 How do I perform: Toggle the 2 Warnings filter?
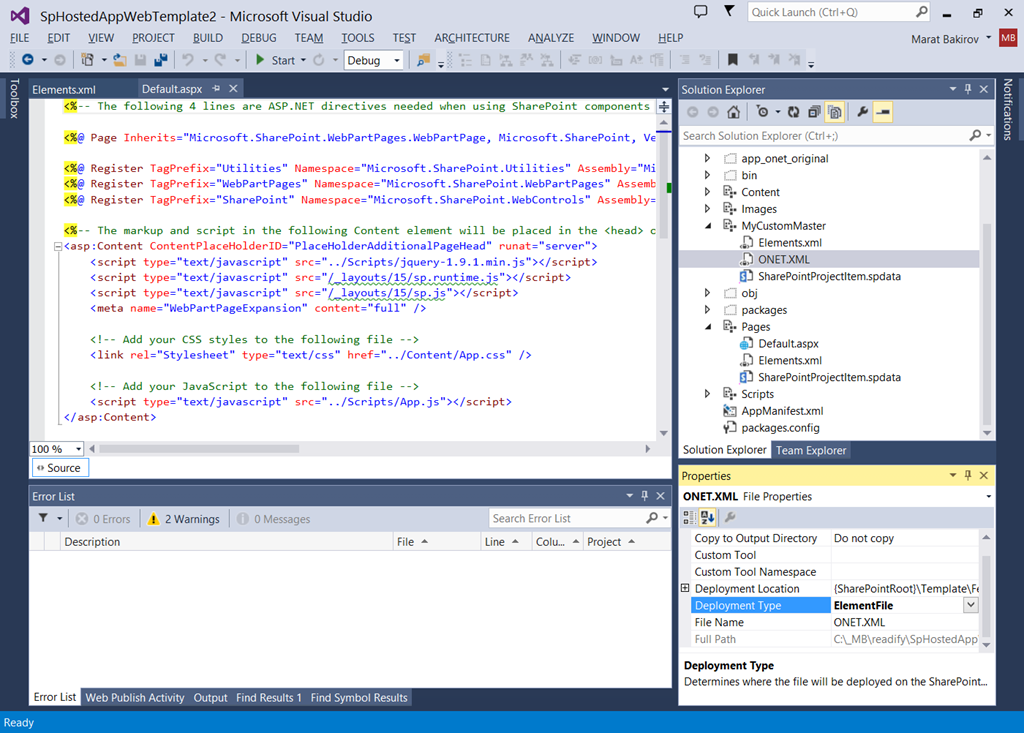pos(184,519)
